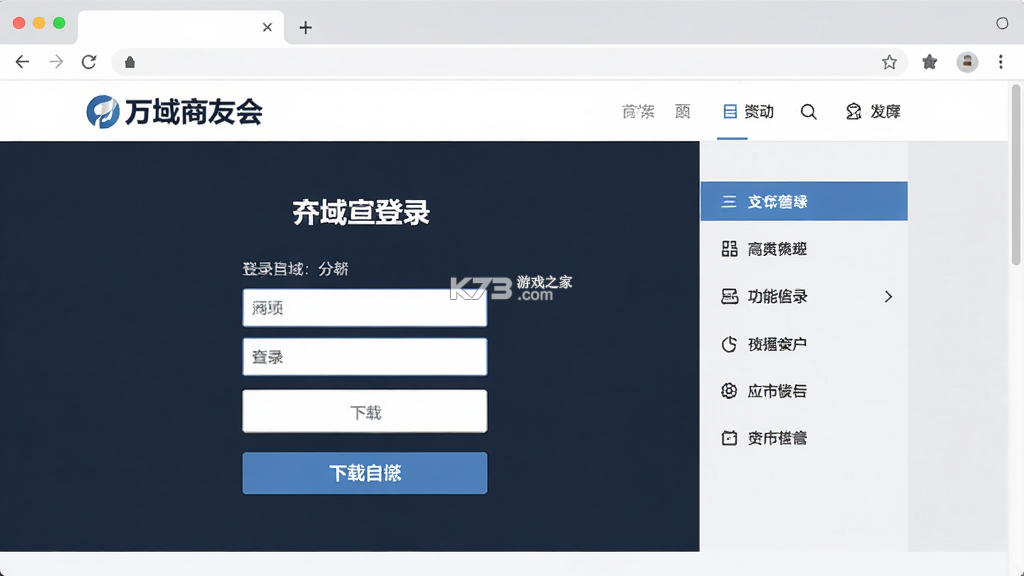Viewport: 1024px width, 576px height.
Task: Click the pie chart icon in sidebar
Action: tap(729, 344)
